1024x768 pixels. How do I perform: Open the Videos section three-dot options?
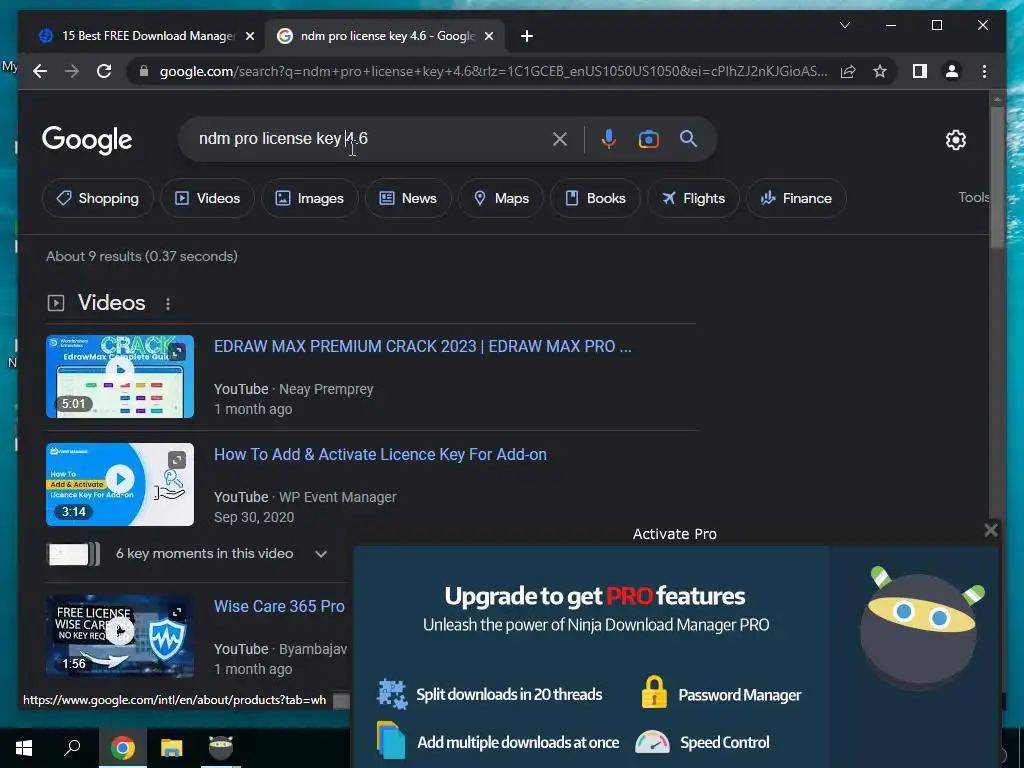click(x=168, y=304)
